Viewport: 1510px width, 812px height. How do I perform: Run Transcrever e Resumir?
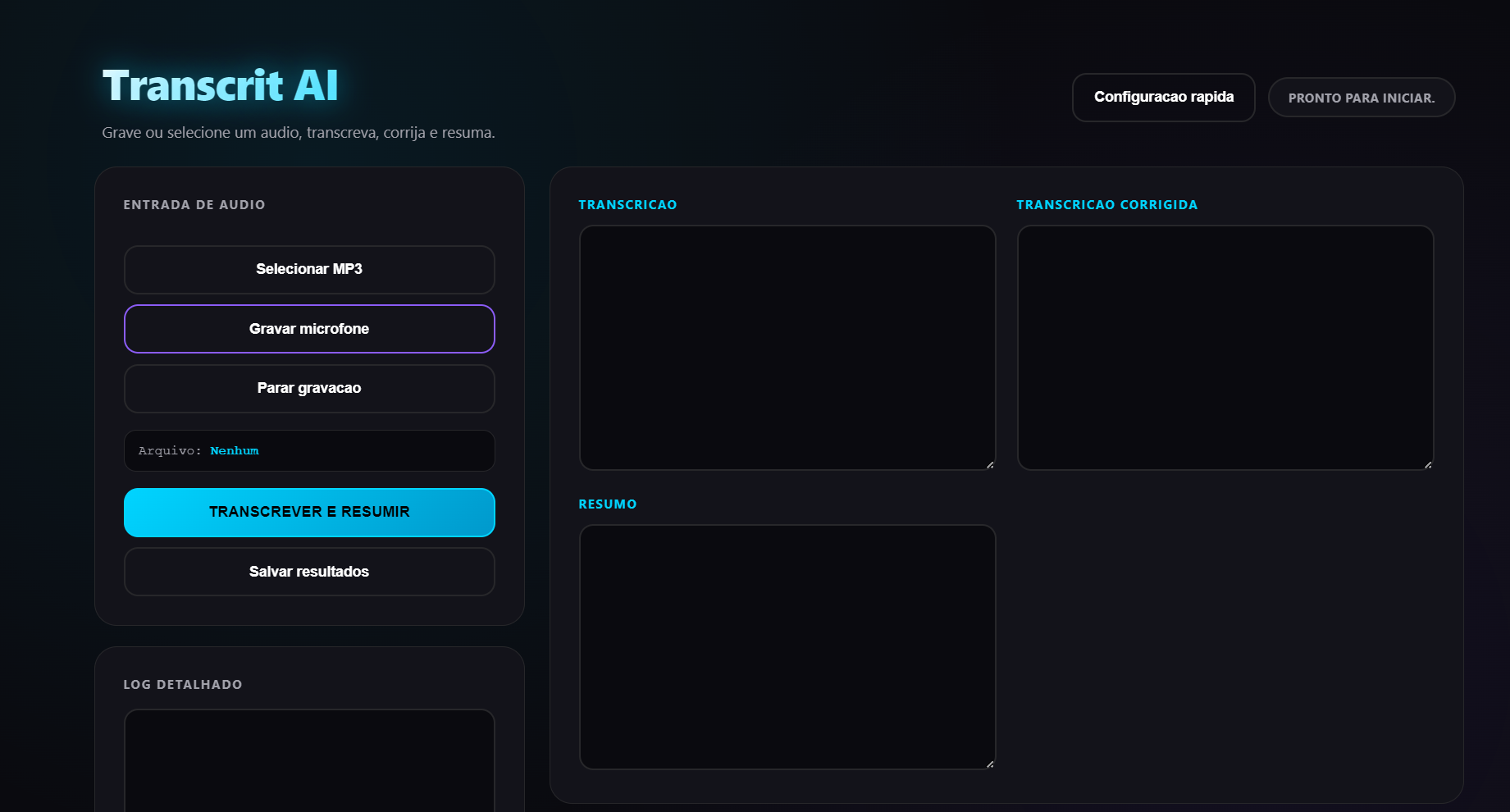pos(309,513)
